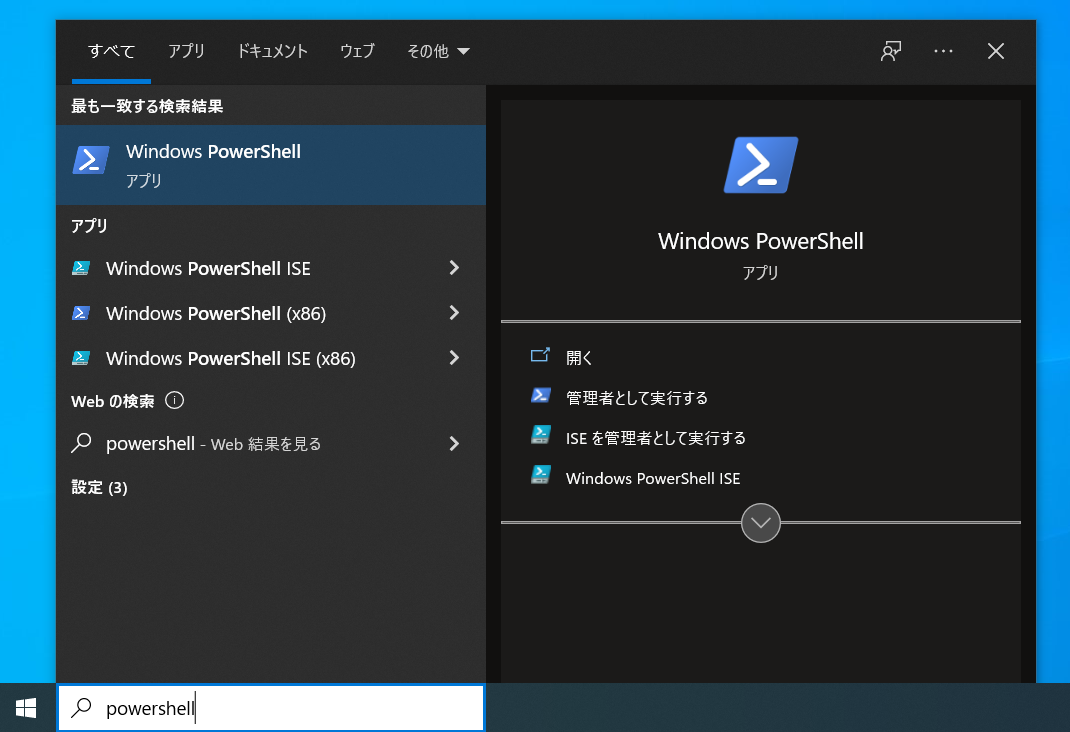Image resolution: width=1070 pixels, height=732 pixels.
Task: Expand the powershell web results arrow
Action: tap(454, 444)
